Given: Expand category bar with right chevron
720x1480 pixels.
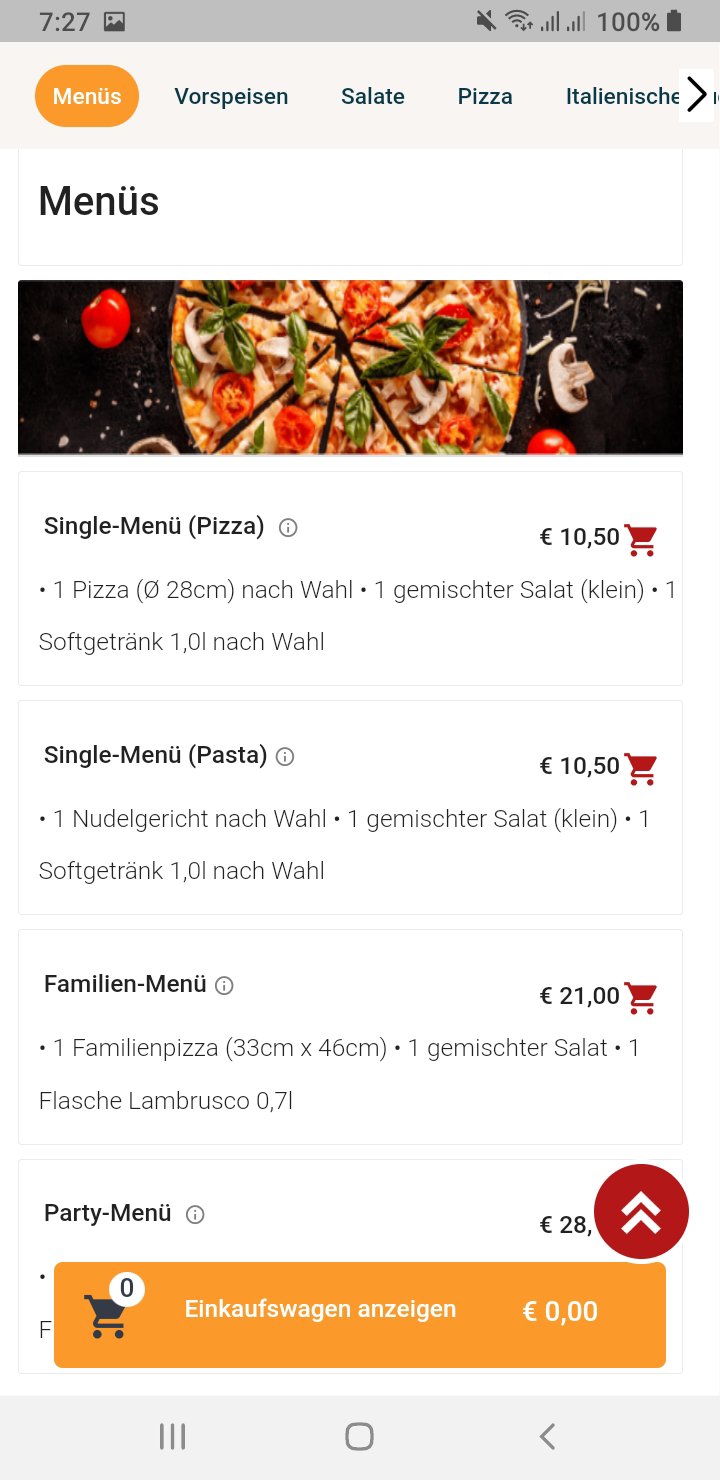Looking at the screenshot, I should pos(696,96).
